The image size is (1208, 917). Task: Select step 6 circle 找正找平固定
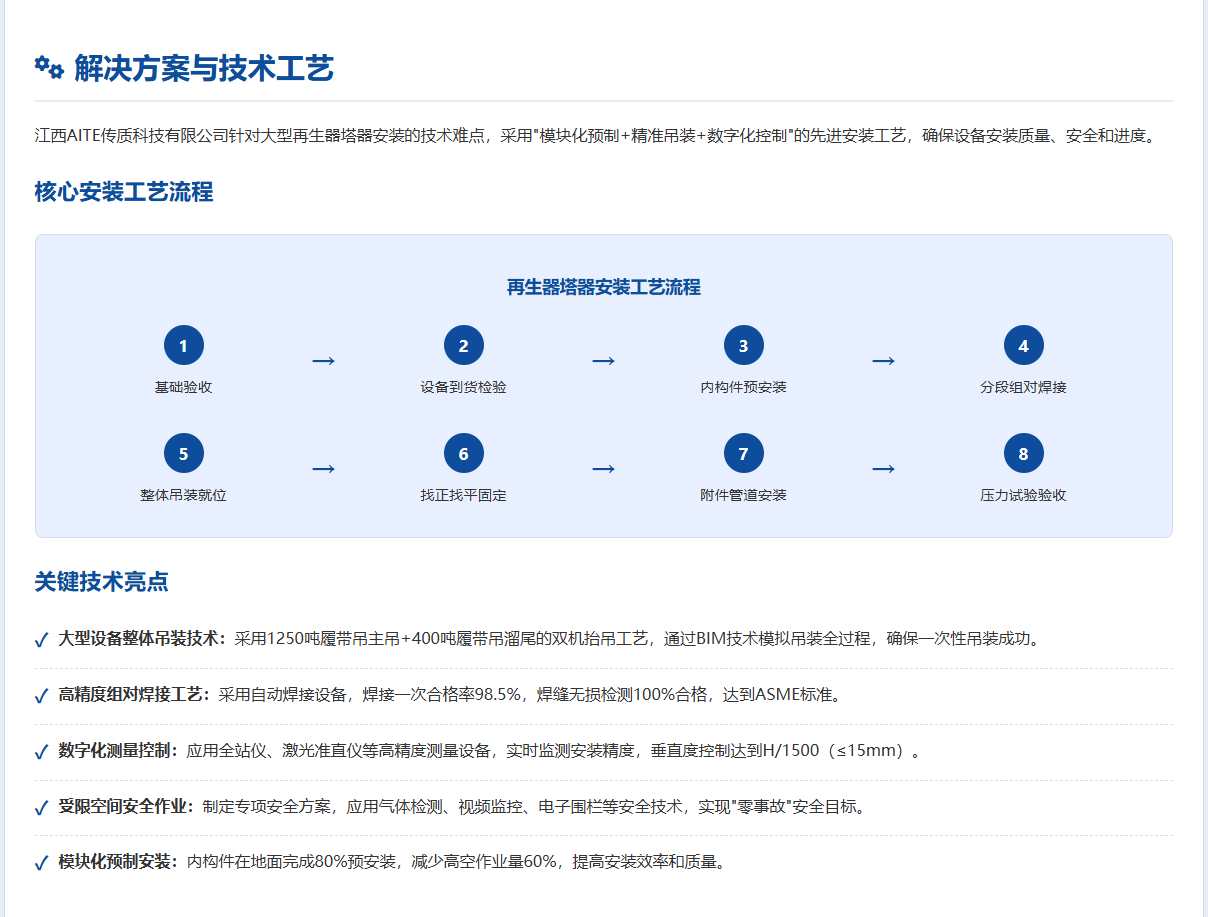pos(463,454)
